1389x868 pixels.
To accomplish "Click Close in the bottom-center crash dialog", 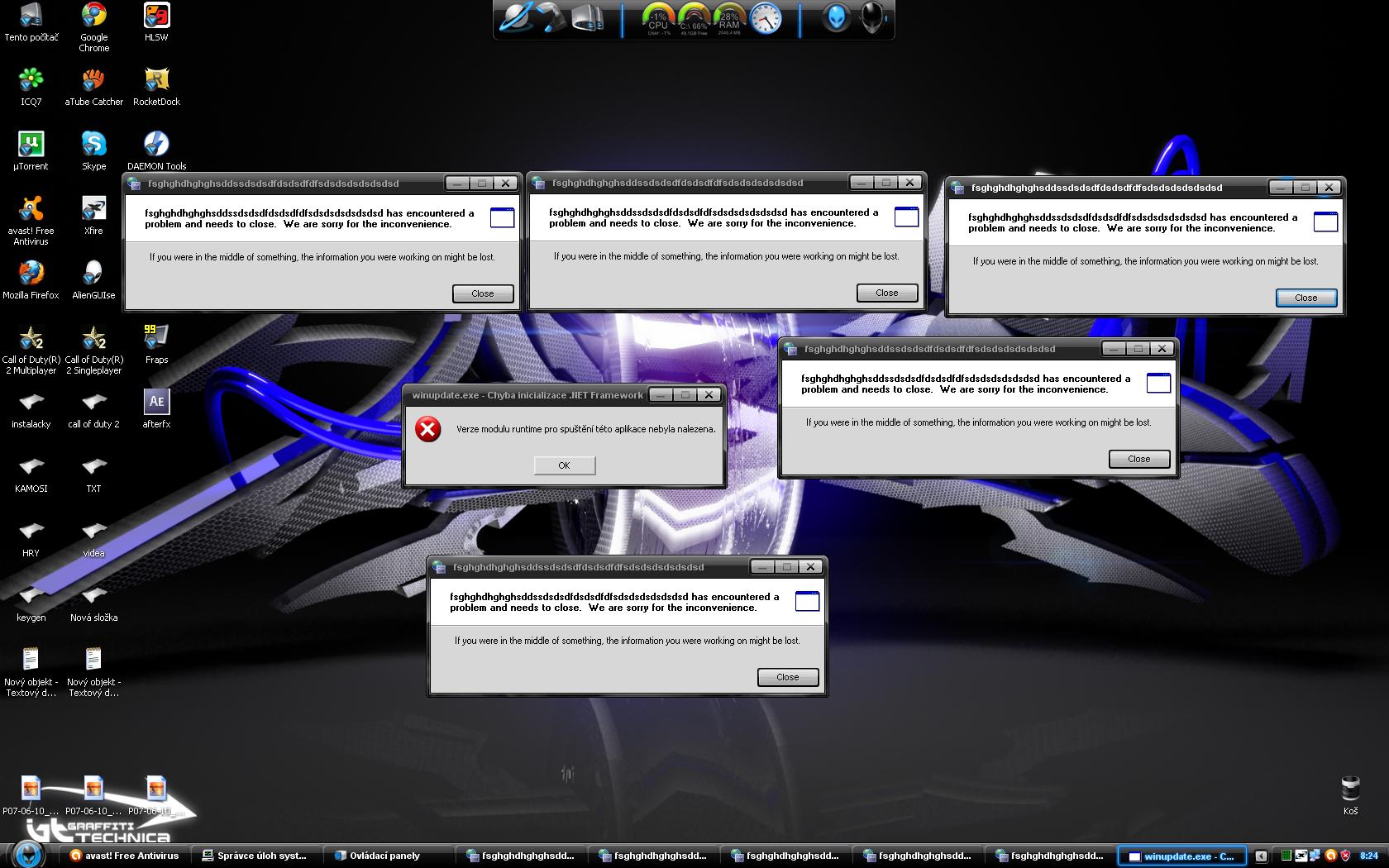I will (x=787, y=677).
